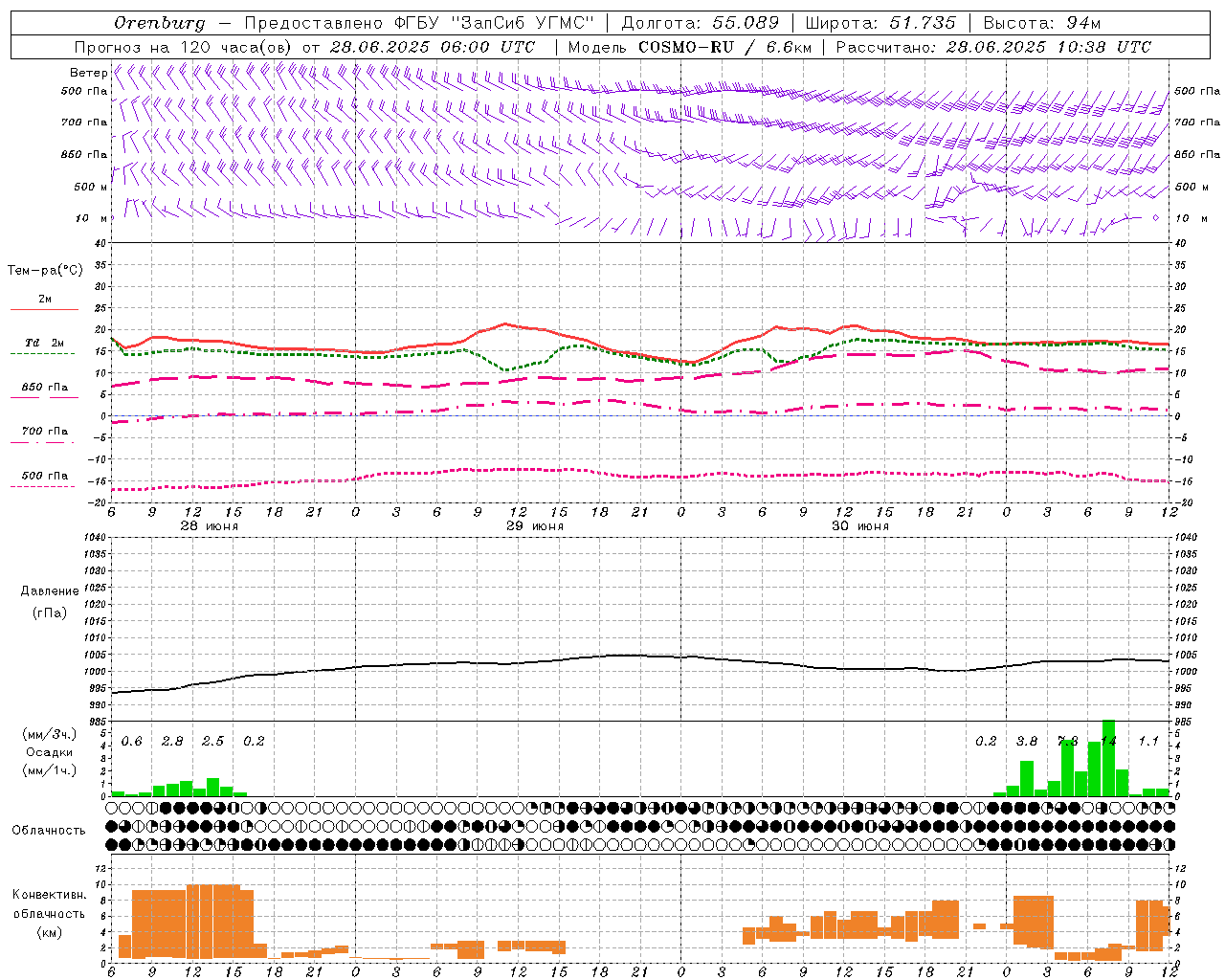The height and width of the screenshot is (980, 1225).
Task: Click the (мм/3ч.) units label
Action: [50, 734]
